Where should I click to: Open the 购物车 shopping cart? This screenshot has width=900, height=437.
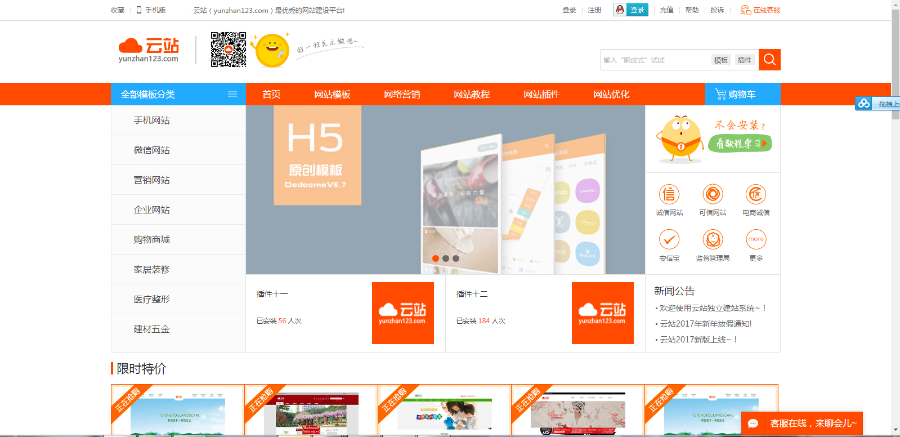pyautogui.click(x=743, y=94)
